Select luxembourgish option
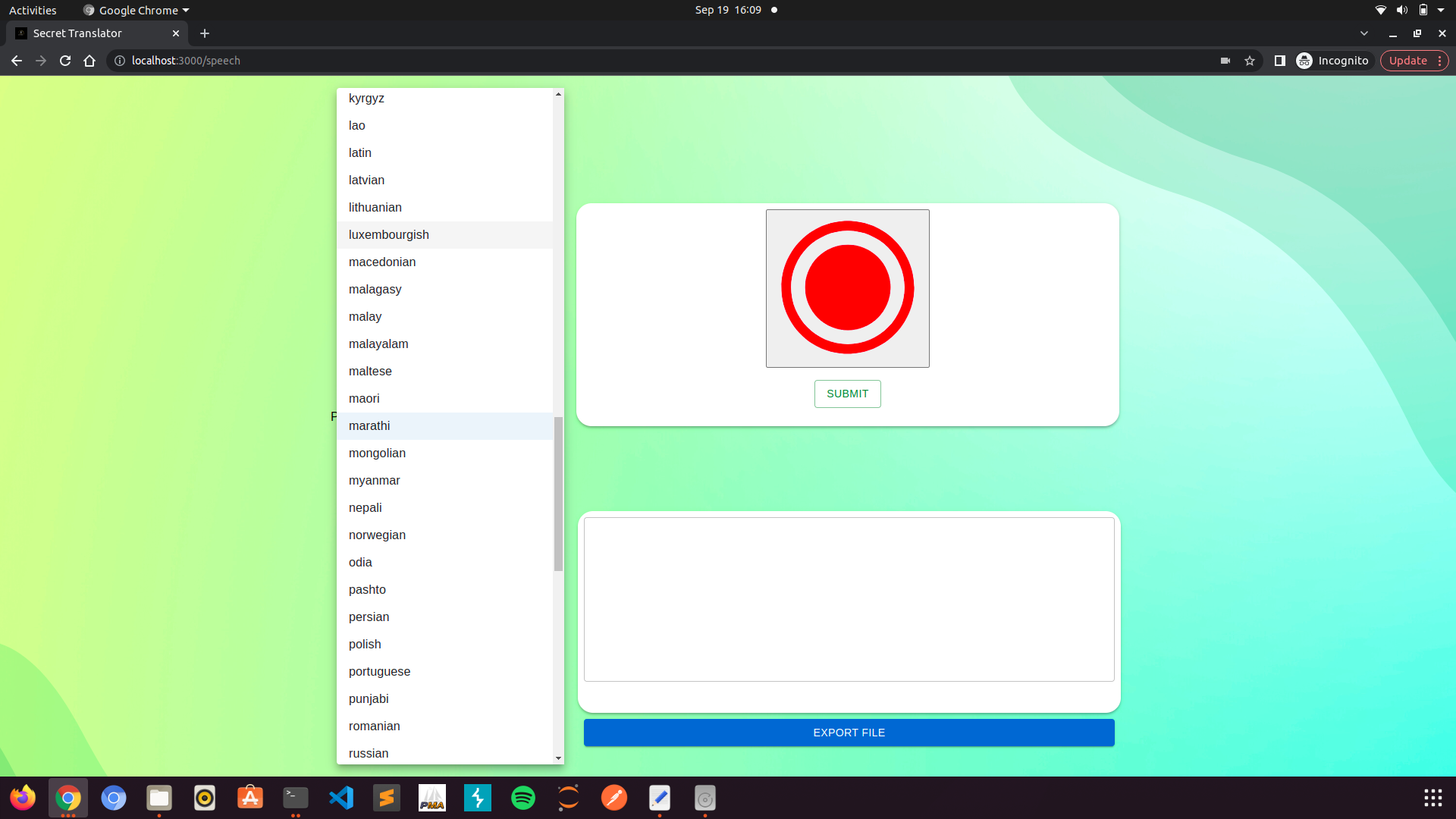This screenshot has height=819, width=1456. (444, 235)
